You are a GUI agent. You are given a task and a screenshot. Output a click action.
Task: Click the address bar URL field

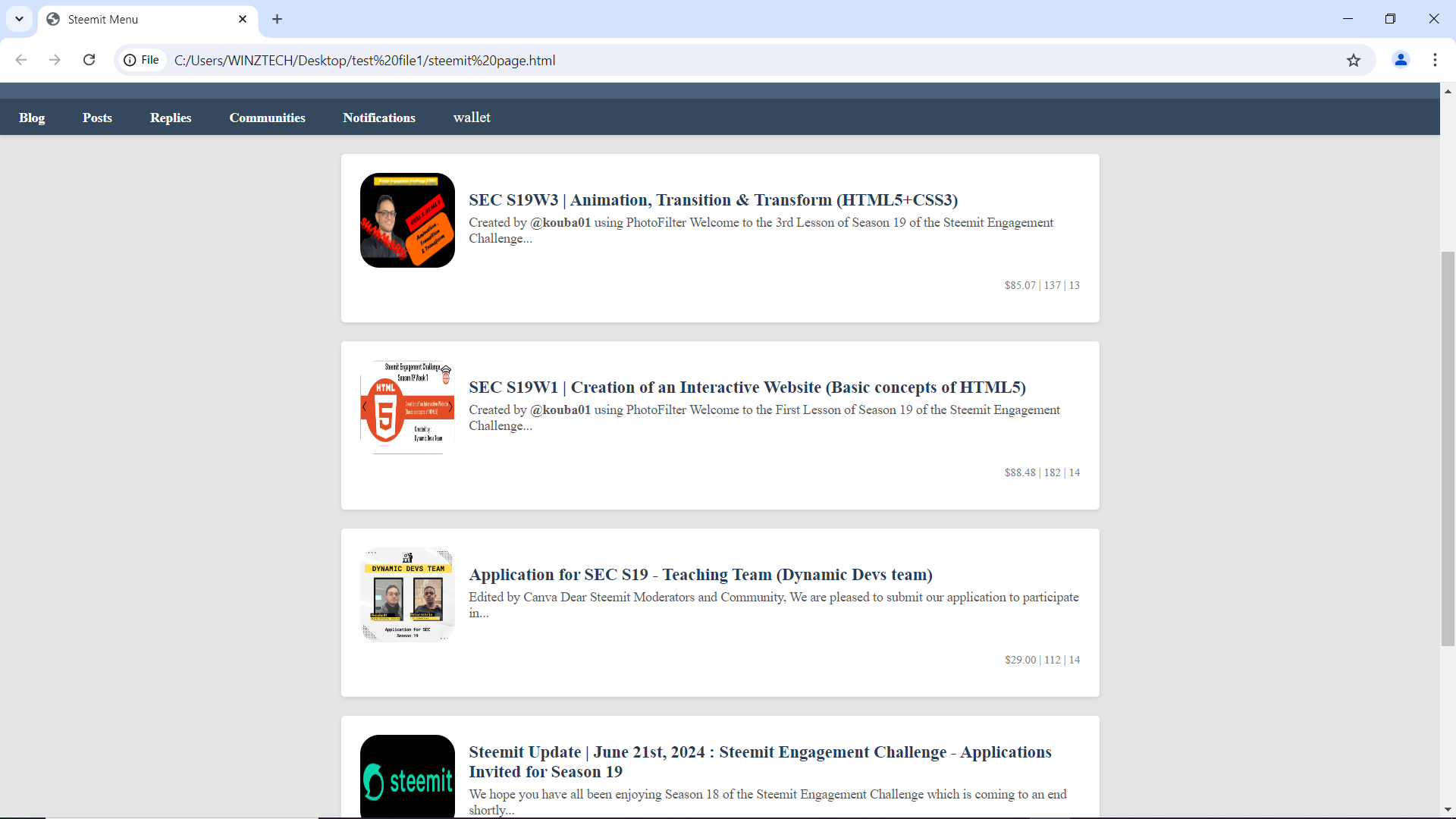point(751,60)
